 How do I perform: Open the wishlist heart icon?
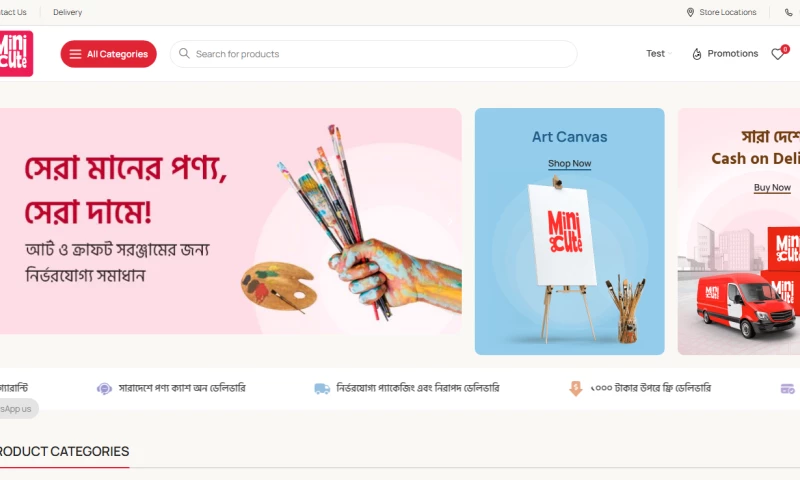[x=779, y=53]
